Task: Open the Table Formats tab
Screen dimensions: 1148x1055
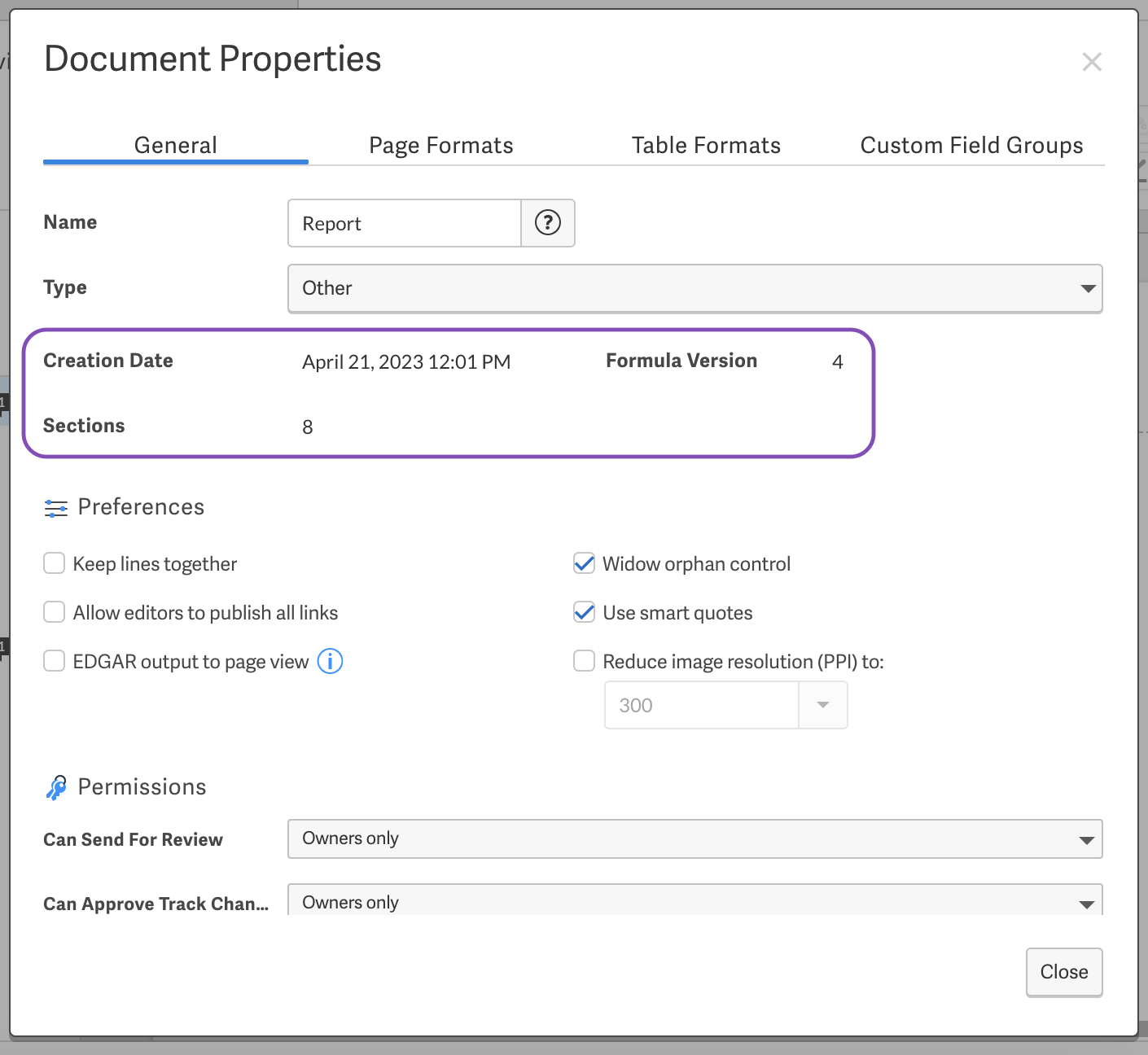Action: [706, 146]
